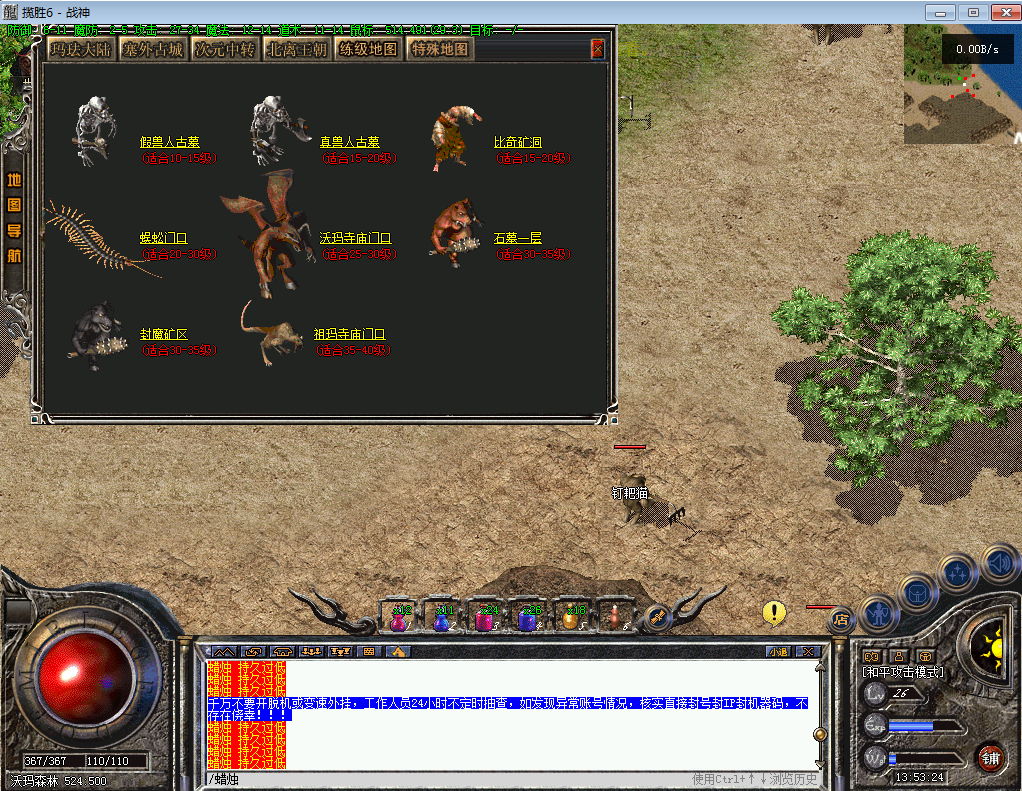Click the satellite icon beside the quick slots

pos(657,617)
